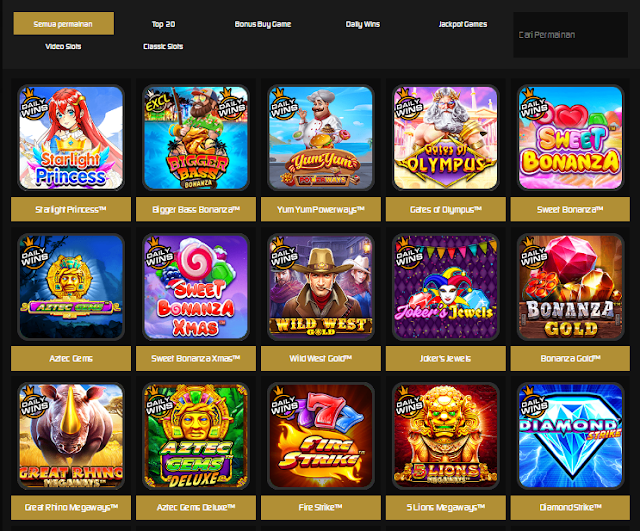Viewport: 640px width, 531px height.
Task: Launch the Bigger Bass Bonanza game icon
Action: [196, 138]
